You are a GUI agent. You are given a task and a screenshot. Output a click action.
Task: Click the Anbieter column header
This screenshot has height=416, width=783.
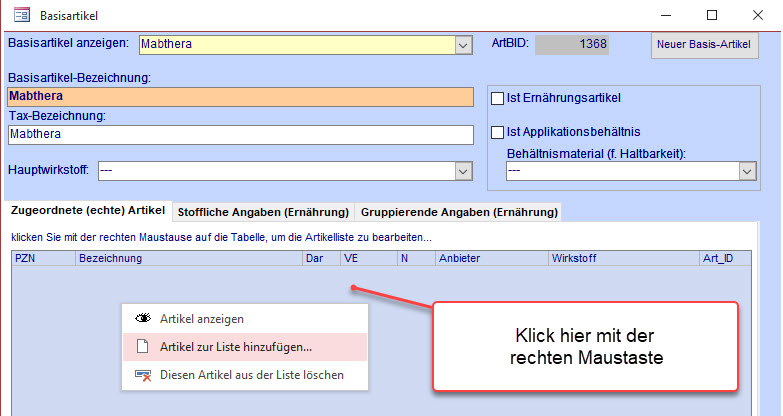point(491,258)
